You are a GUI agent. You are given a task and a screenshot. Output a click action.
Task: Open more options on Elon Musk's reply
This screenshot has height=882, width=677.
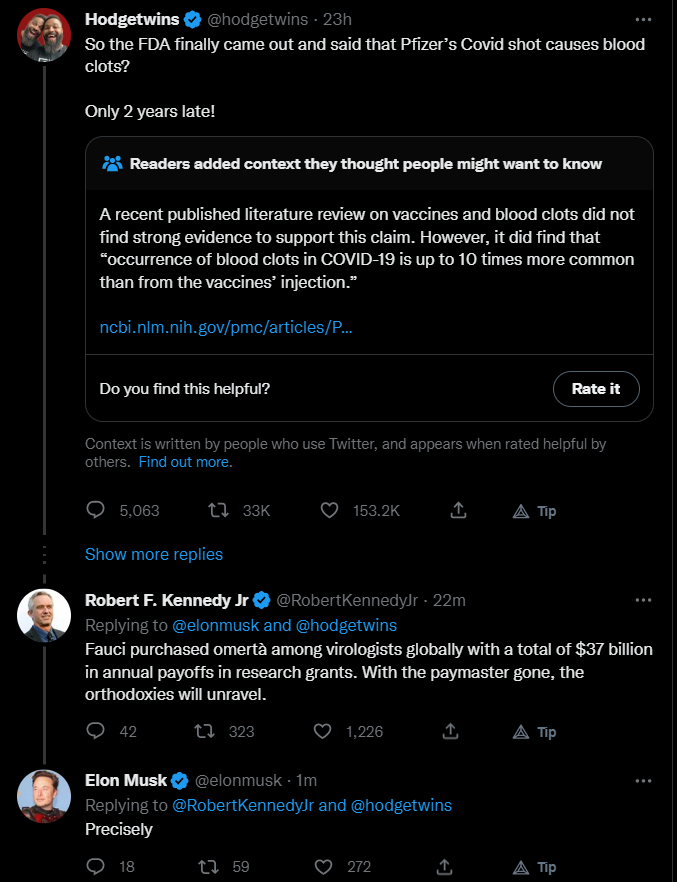tap(644, 780)
